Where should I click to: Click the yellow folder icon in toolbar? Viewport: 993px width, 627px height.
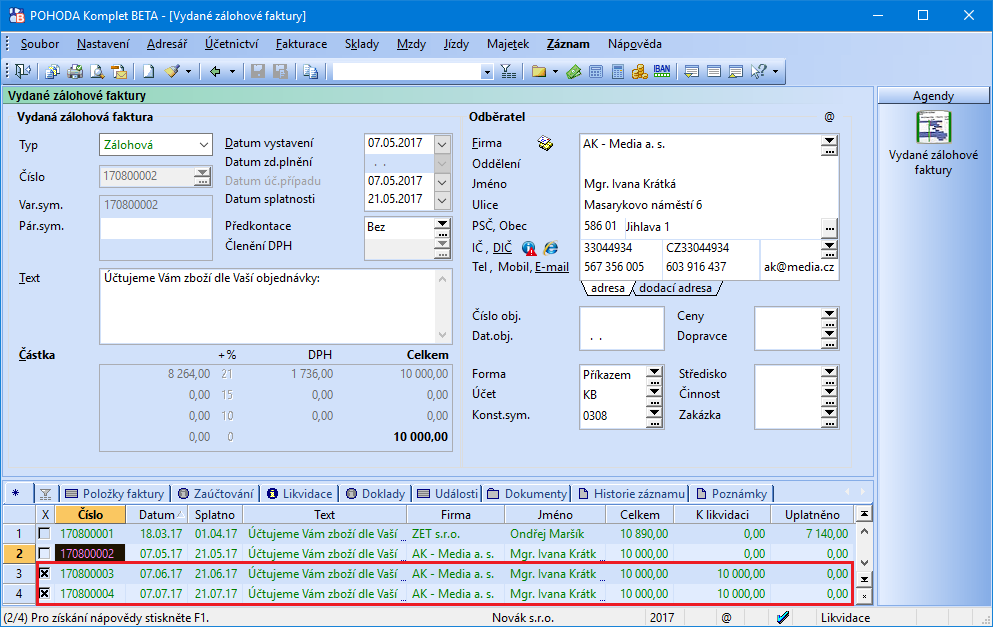(539, 72)
